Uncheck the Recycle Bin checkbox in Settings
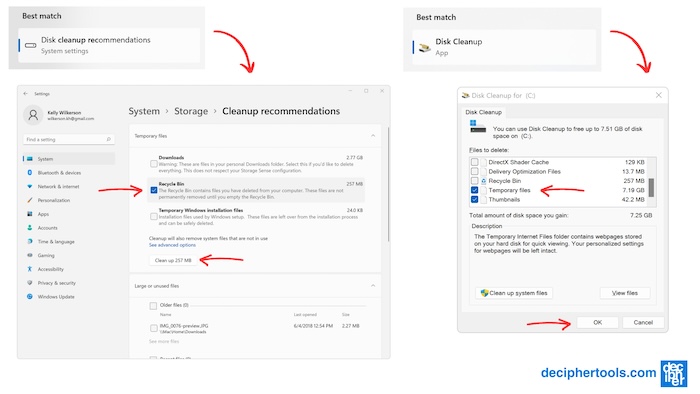The height and width of the screenshot is (394, 700). point(154,191)
